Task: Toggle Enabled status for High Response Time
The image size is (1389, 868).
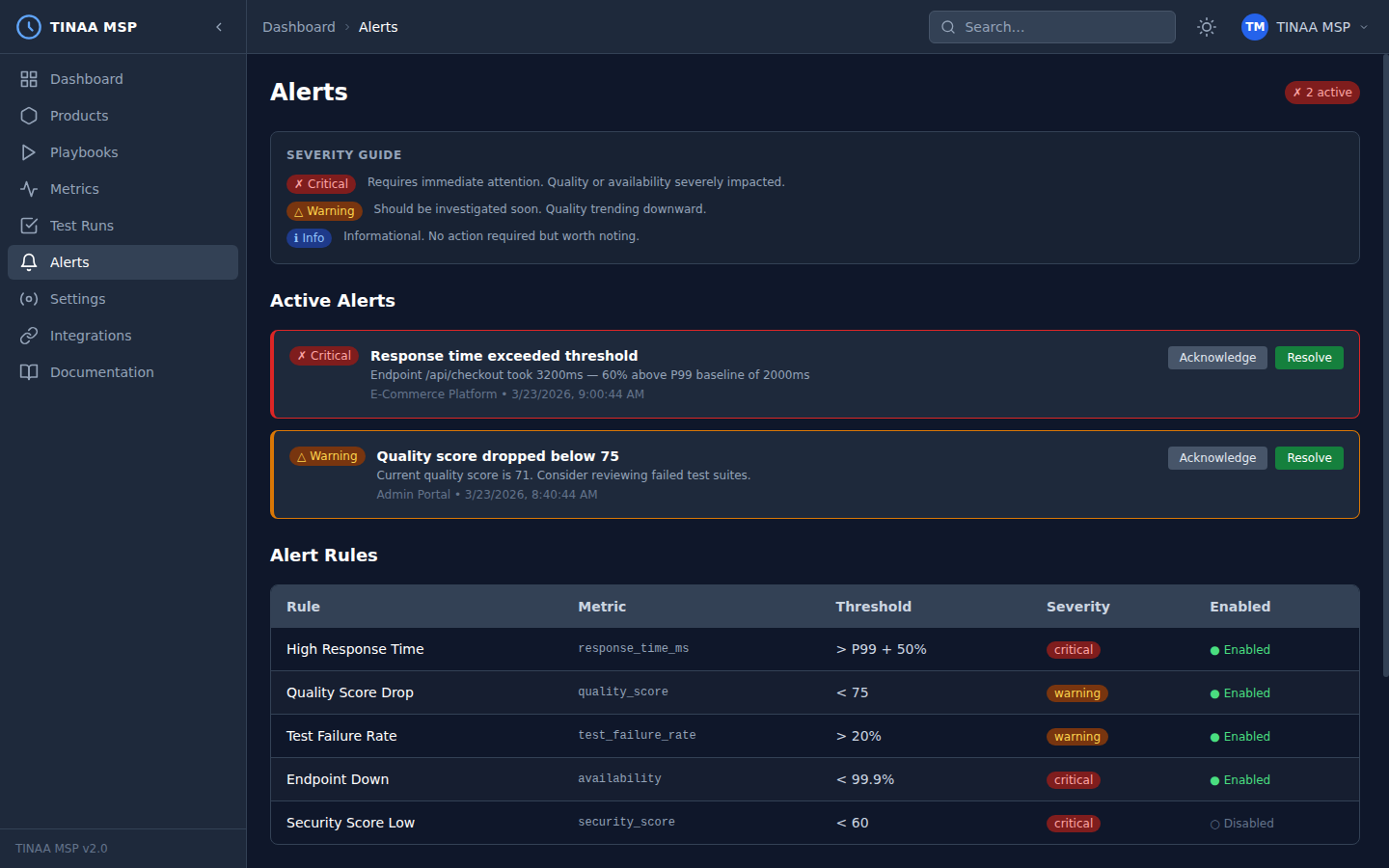Action: (1240, 650)
